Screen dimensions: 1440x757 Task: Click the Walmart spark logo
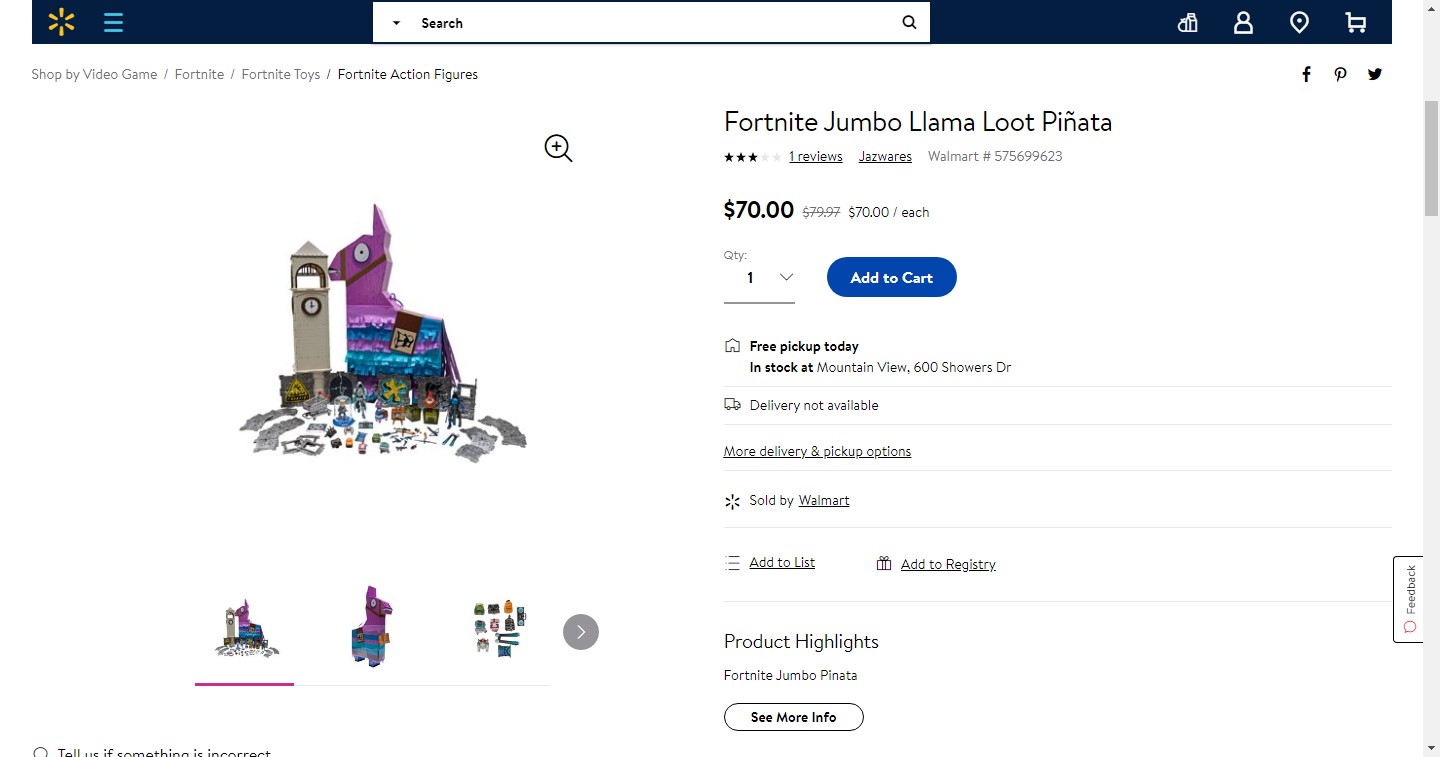61,22
